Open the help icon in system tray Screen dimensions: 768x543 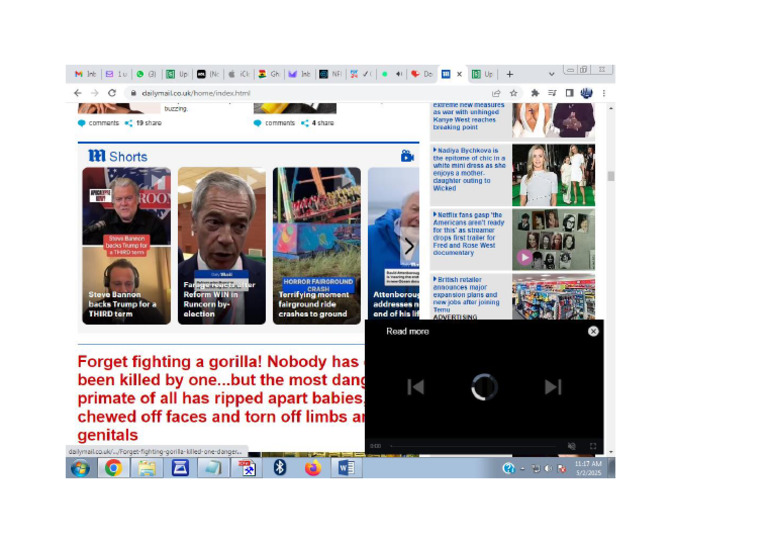click(508, 469)
